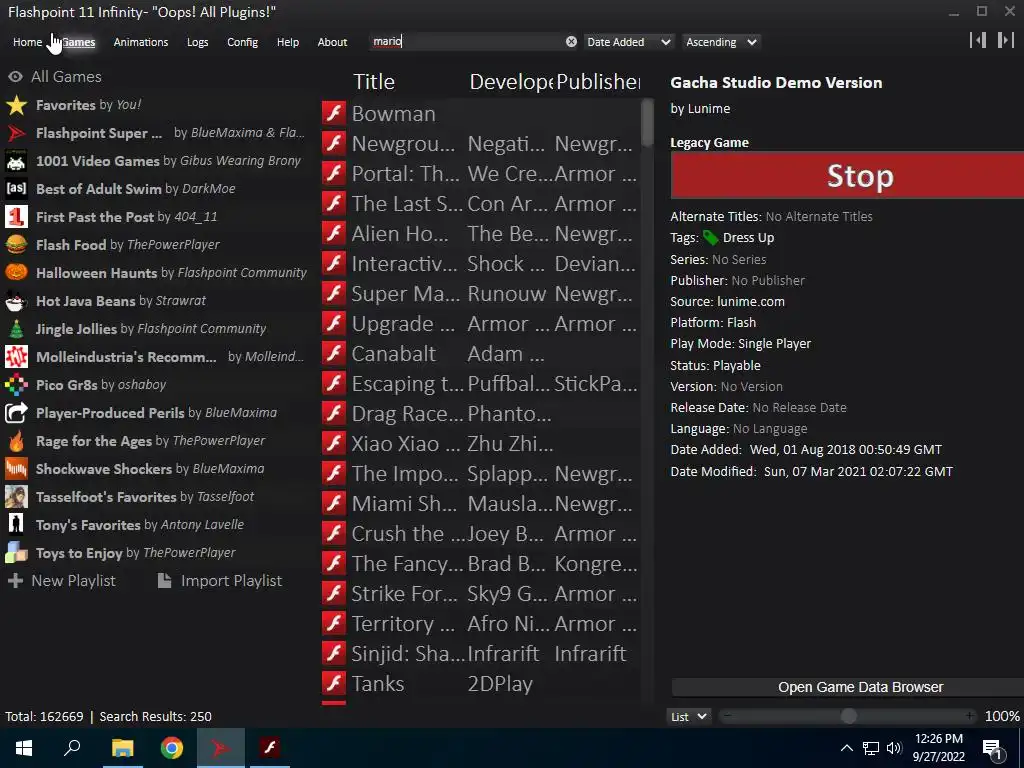
Task: Open the Animations tab
Action: tap(141, 42)
